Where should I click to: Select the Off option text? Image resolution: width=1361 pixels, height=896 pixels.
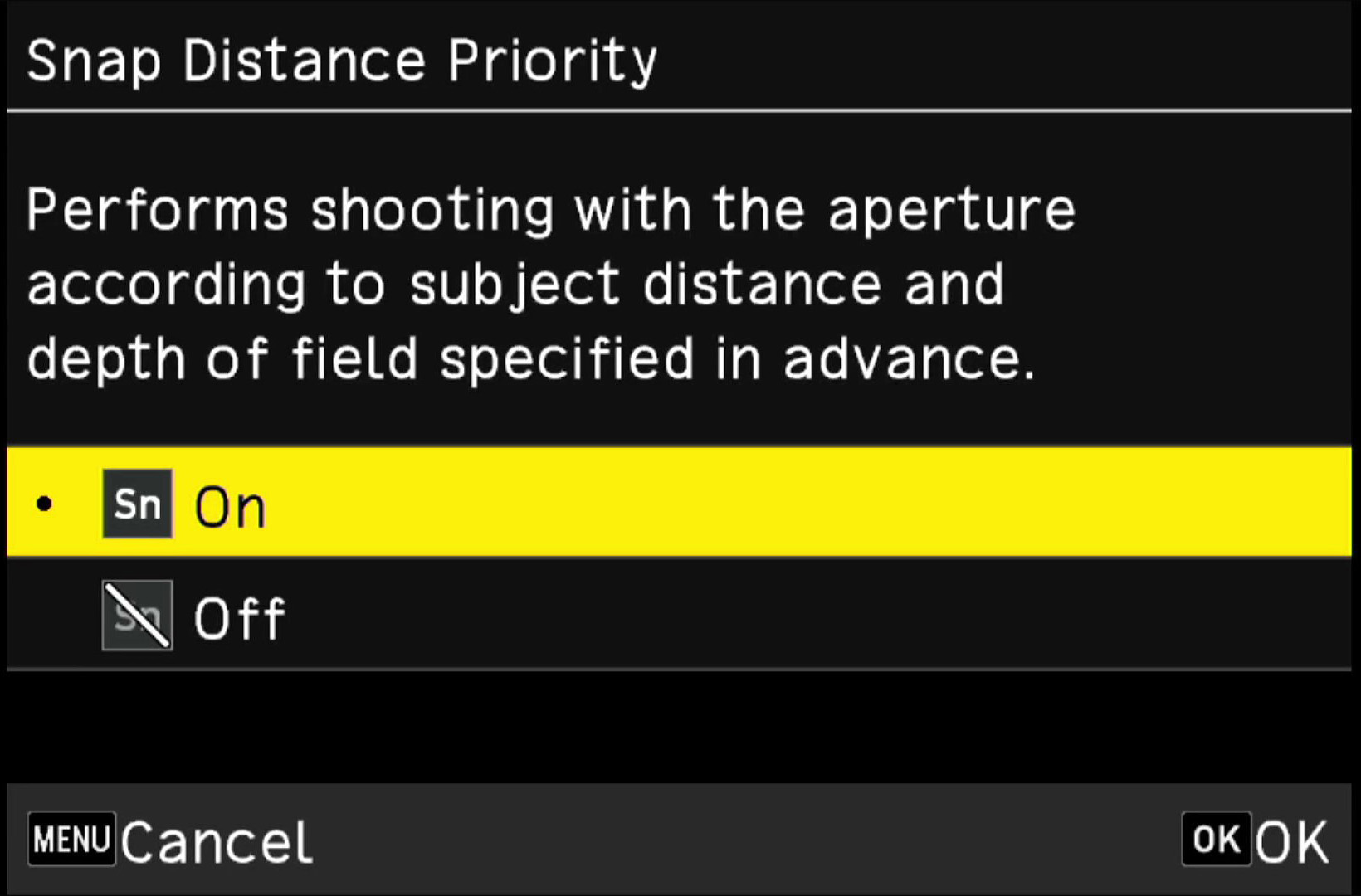240,618
